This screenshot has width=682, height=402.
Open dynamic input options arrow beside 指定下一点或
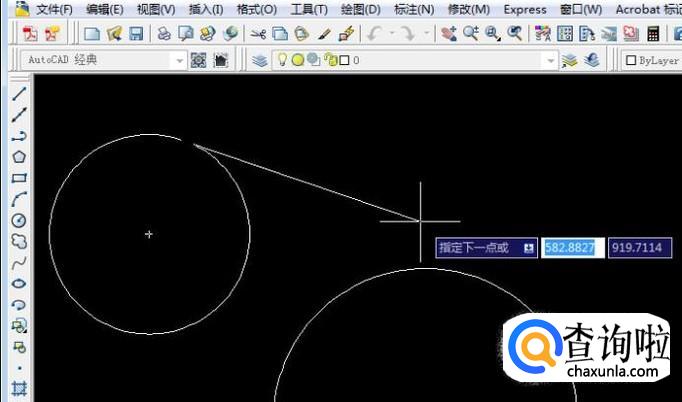point(528,248)
